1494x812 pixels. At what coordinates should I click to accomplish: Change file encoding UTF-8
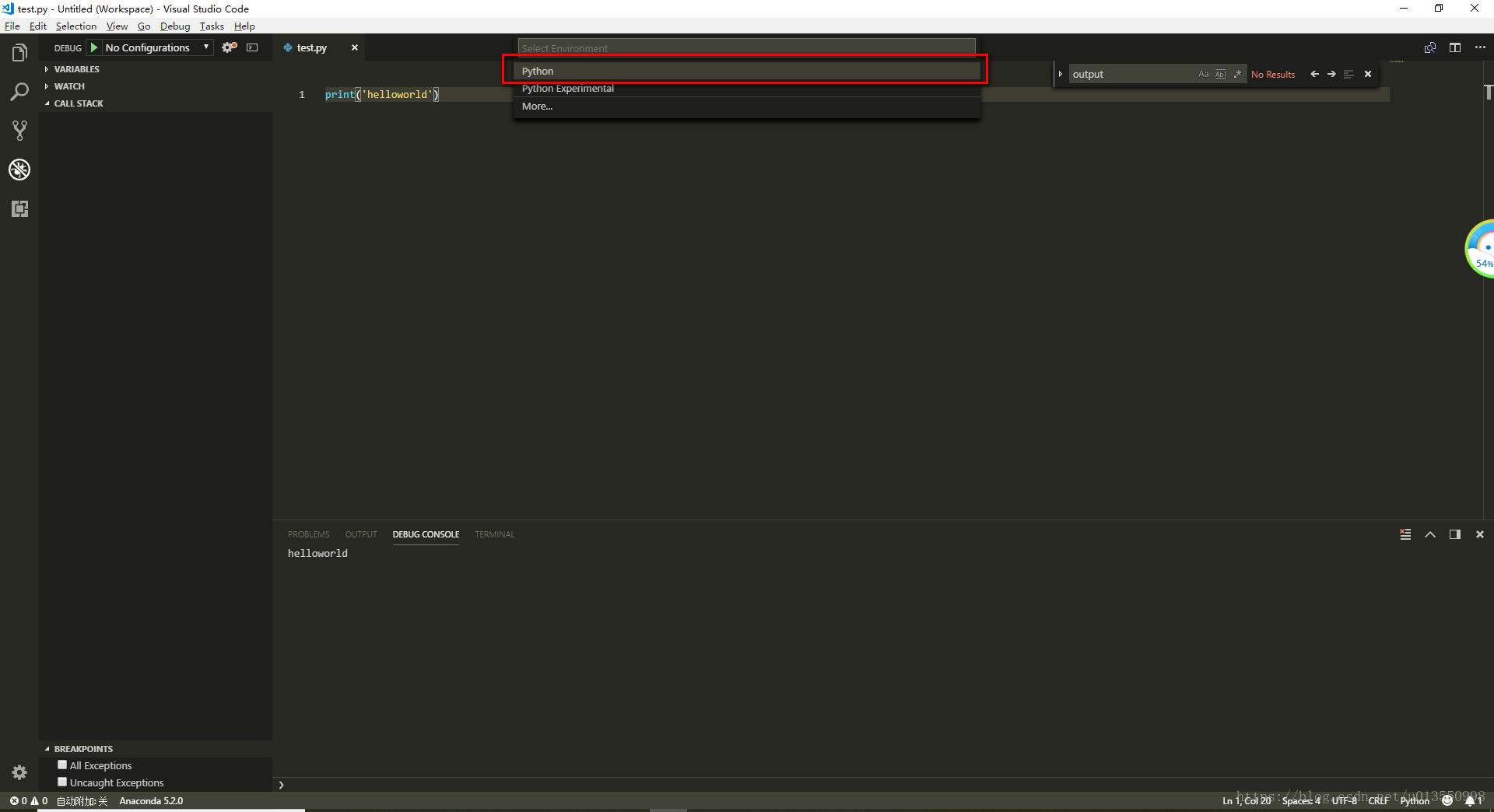pos(1344,800)
